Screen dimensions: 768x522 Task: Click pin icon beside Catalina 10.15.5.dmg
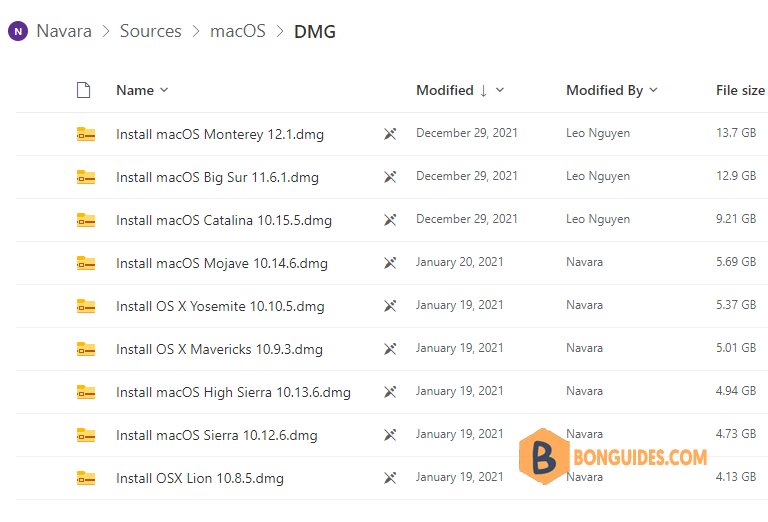[x=390, y=220]
